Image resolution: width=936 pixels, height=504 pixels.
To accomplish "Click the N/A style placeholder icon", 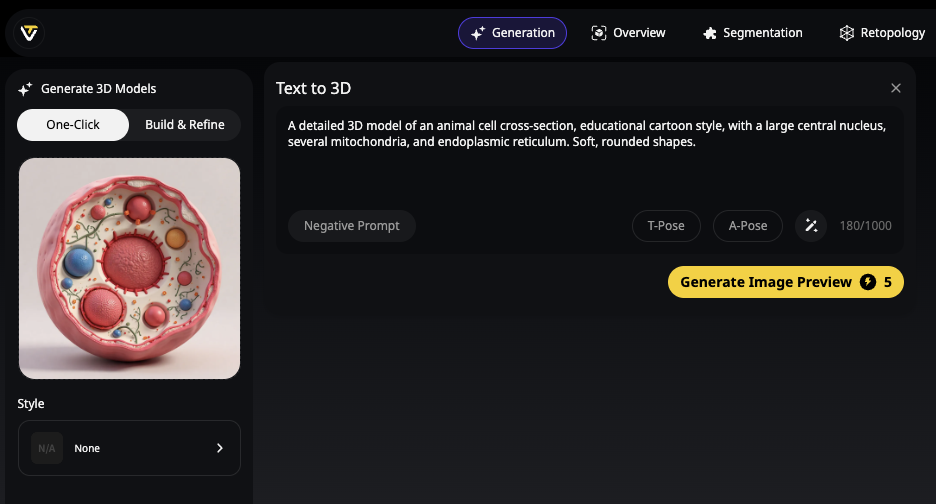I will pos(47,448).
